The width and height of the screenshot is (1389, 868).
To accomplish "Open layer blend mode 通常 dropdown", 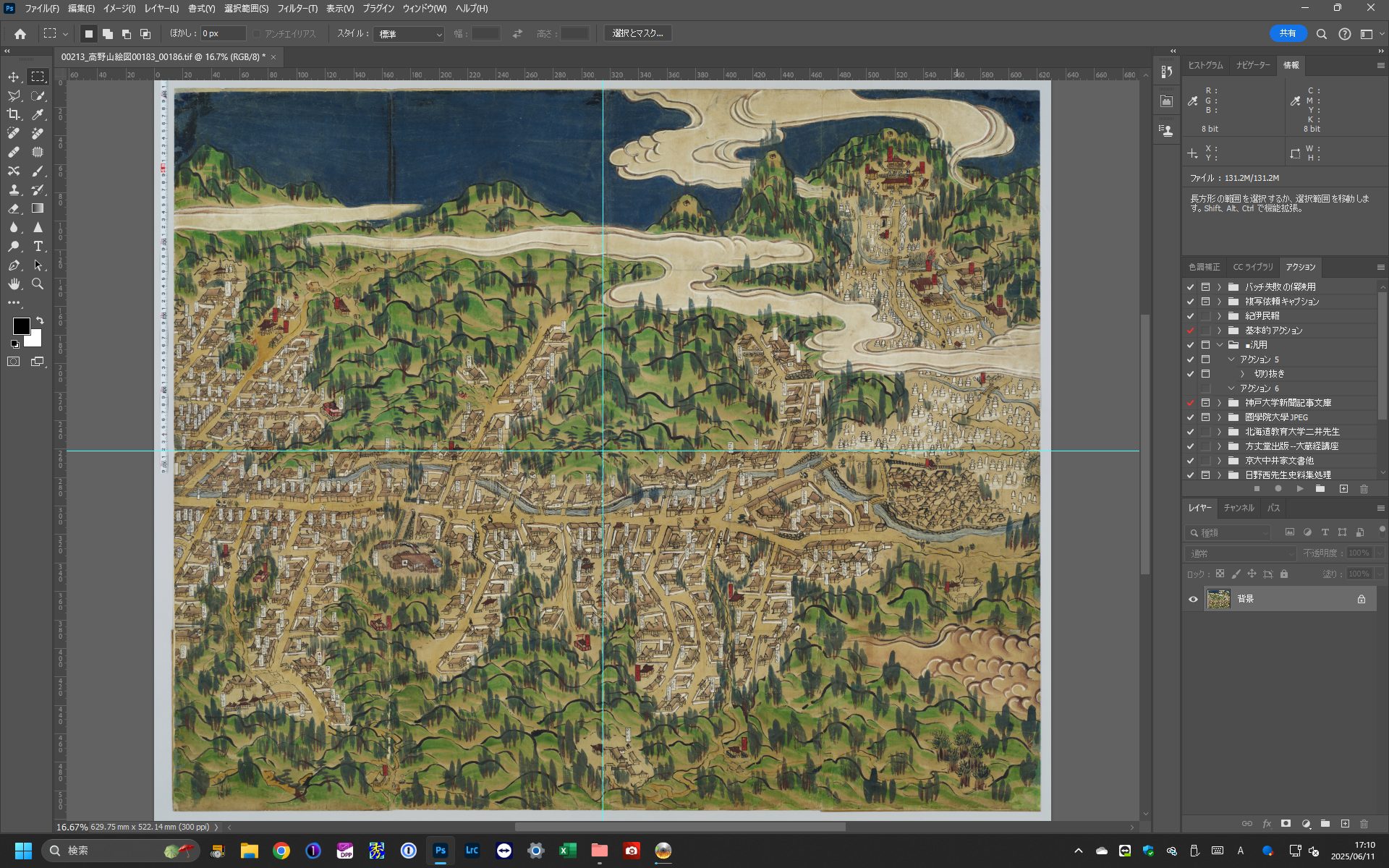I will pyautogui.click(x=1241, y=553).
